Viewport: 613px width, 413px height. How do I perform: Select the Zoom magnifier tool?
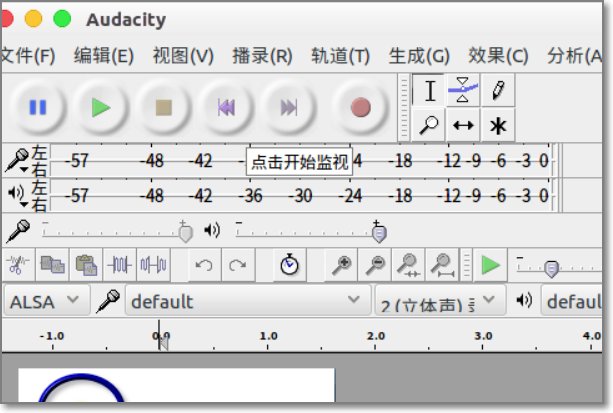[429, 125]
